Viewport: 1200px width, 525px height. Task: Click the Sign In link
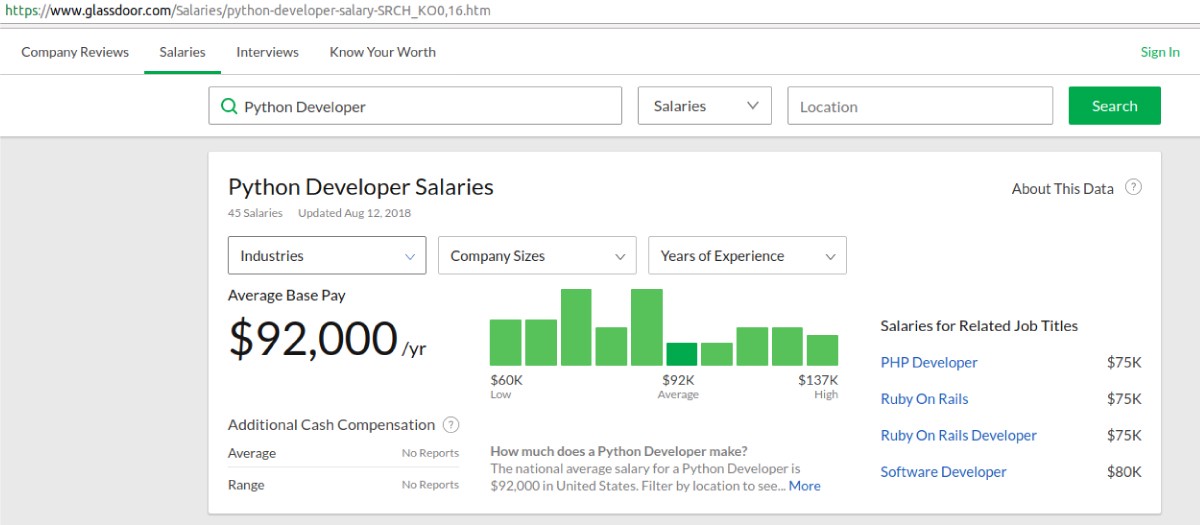pyautogui.click(x=1160, y=52)
